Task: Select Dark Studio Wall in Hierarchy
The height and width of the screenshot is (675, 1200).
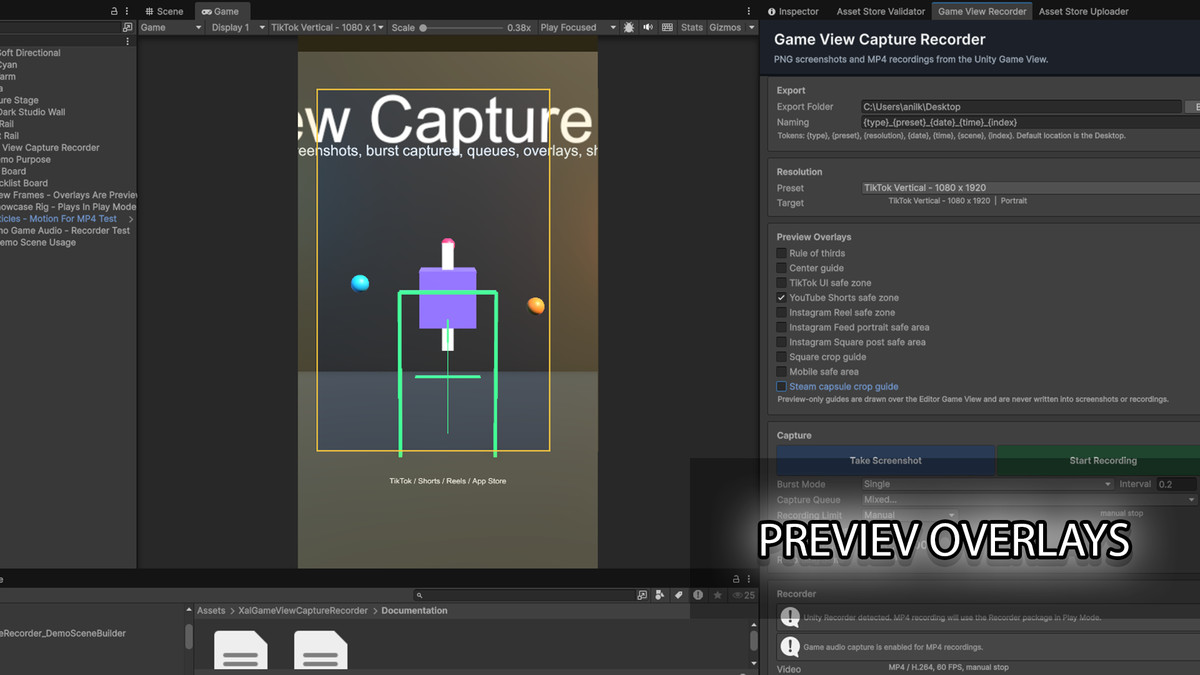Action: pos(32,113)
